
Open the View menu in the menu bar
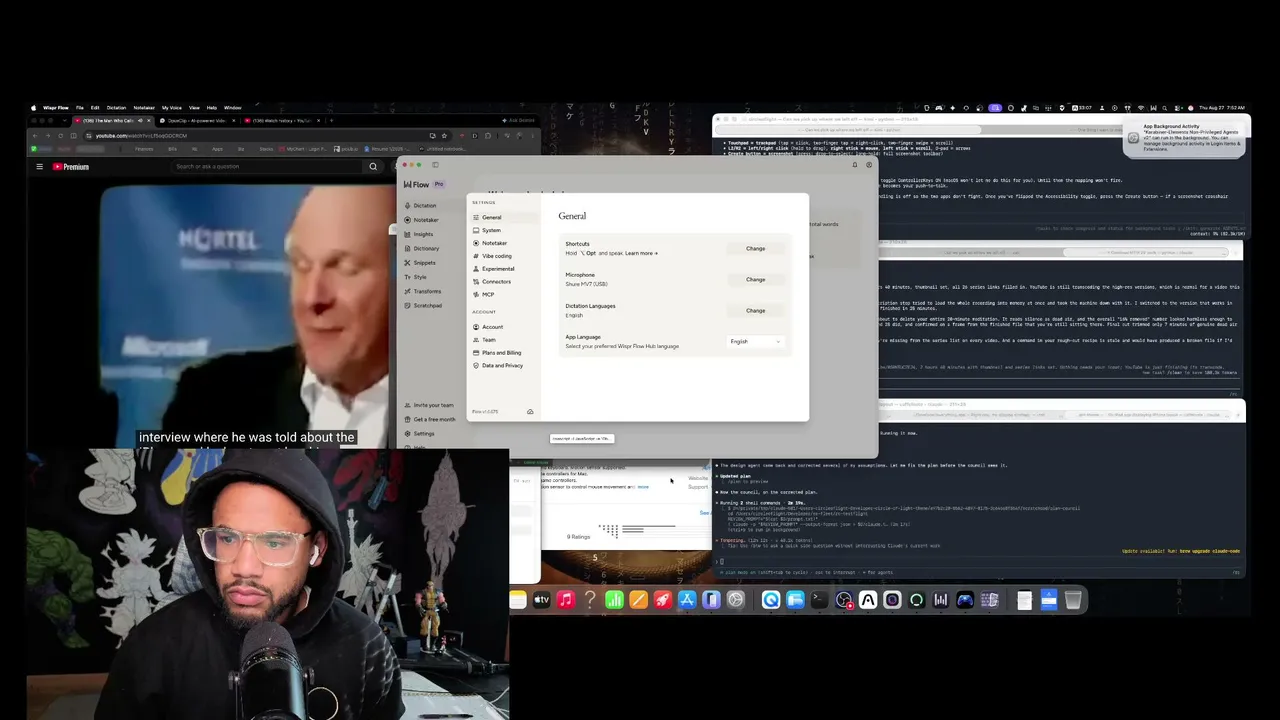[x=194, y=108]
